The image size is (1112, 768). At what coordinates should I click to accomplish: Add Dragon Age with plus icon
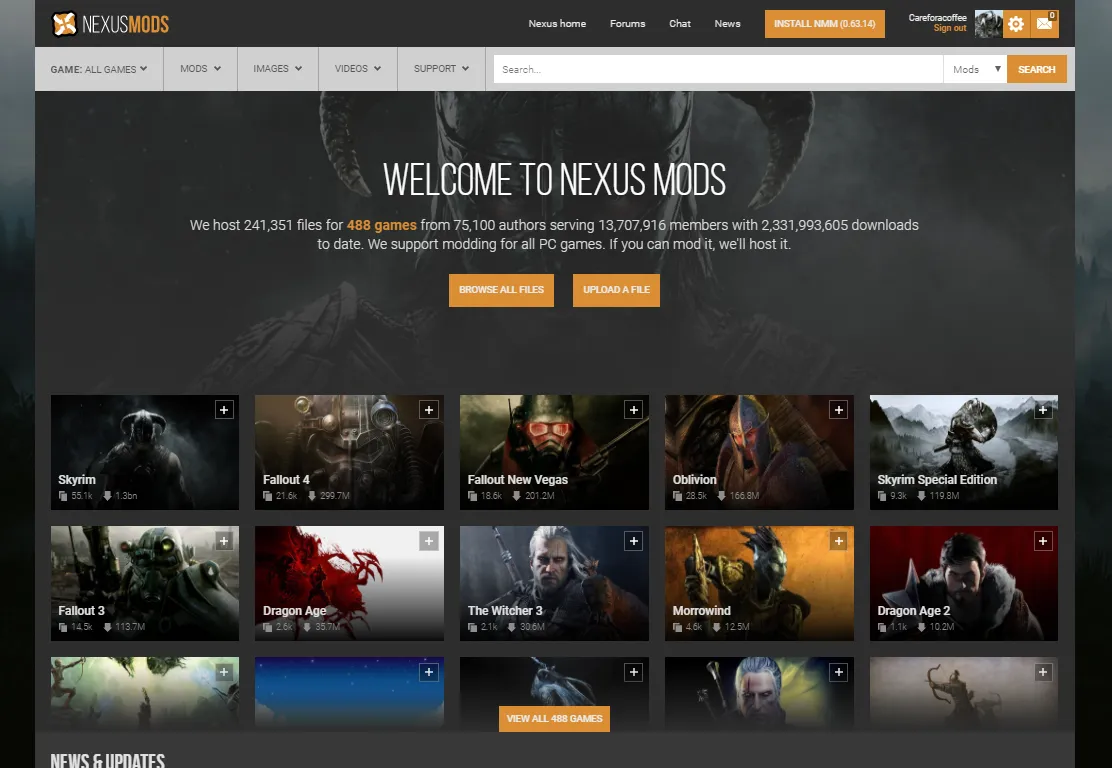(428, 541)
